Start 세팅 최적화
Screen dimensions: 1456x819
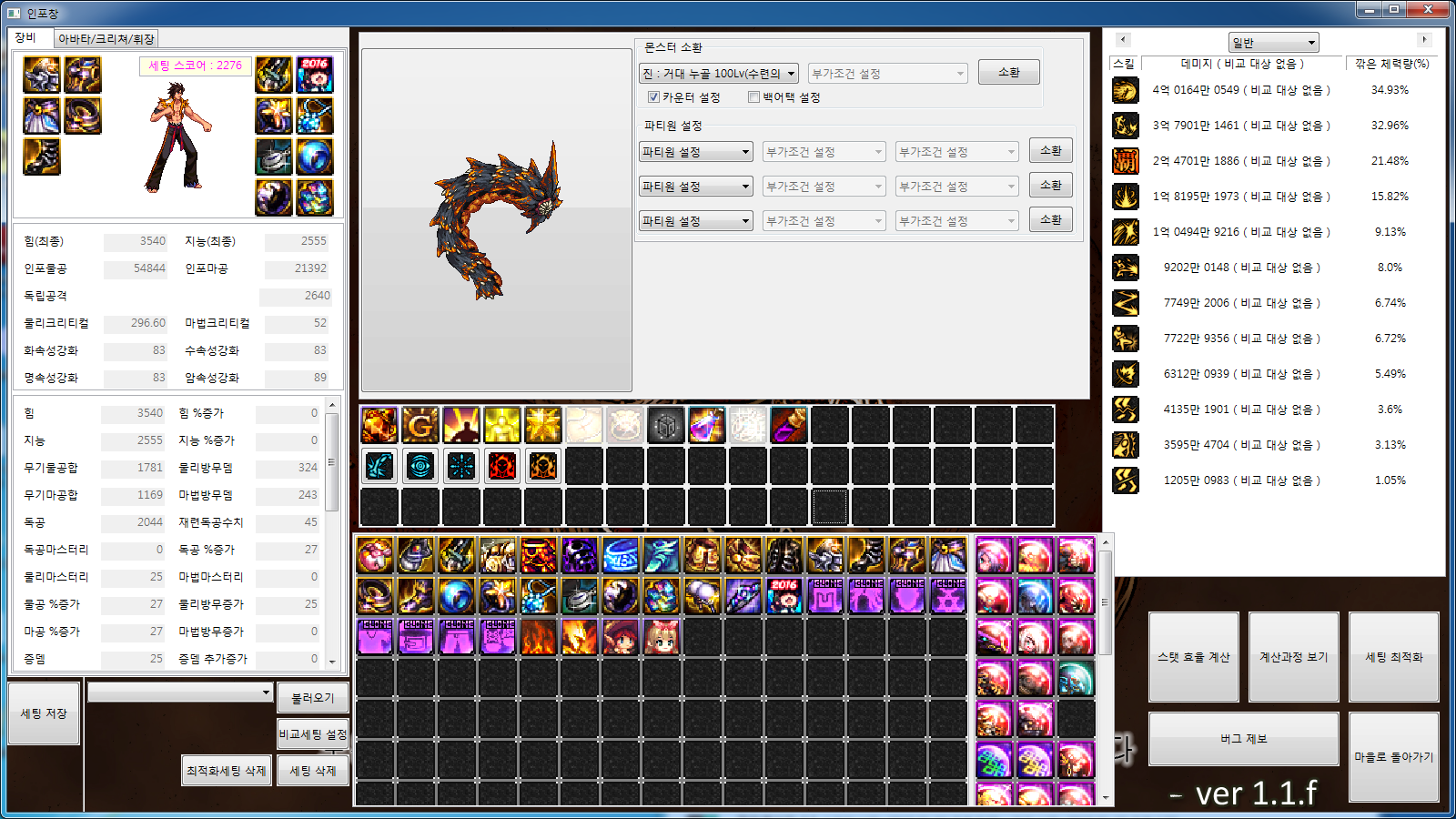click(1393, 657)
